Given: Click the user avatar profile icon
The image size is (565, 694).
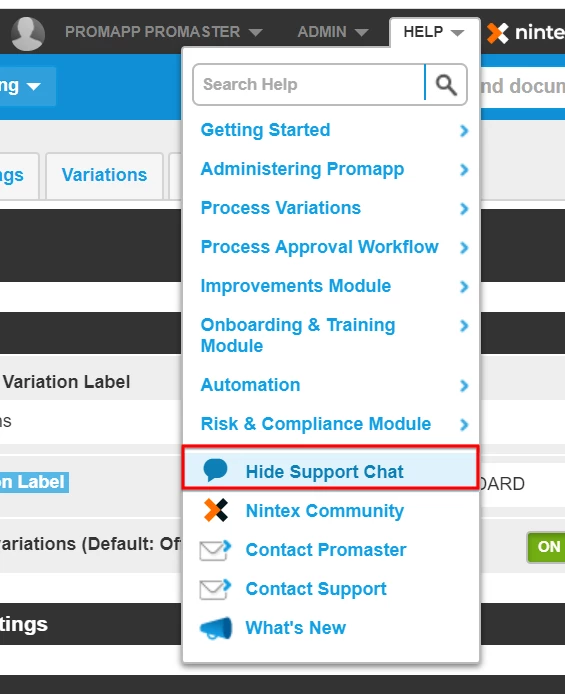Looking at the screenshot, I should [x=27, y=34].
